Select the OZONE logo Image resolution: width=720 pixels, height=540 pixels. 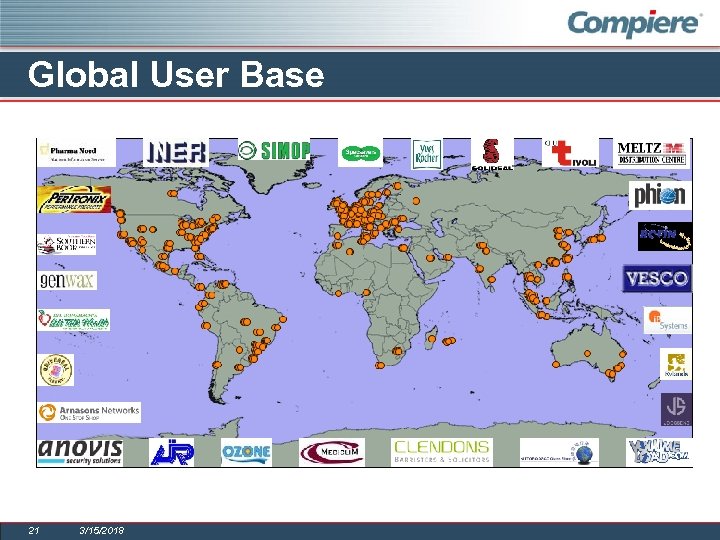coord(246,452)
